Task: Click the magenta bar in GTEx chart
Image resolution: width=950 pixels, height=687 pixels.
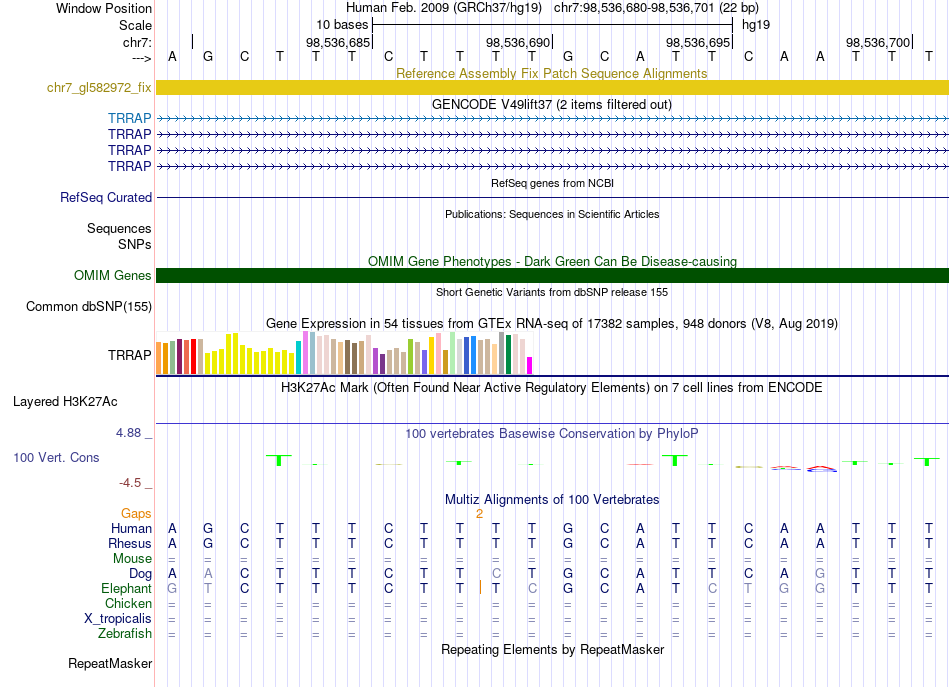Action: 530,365
